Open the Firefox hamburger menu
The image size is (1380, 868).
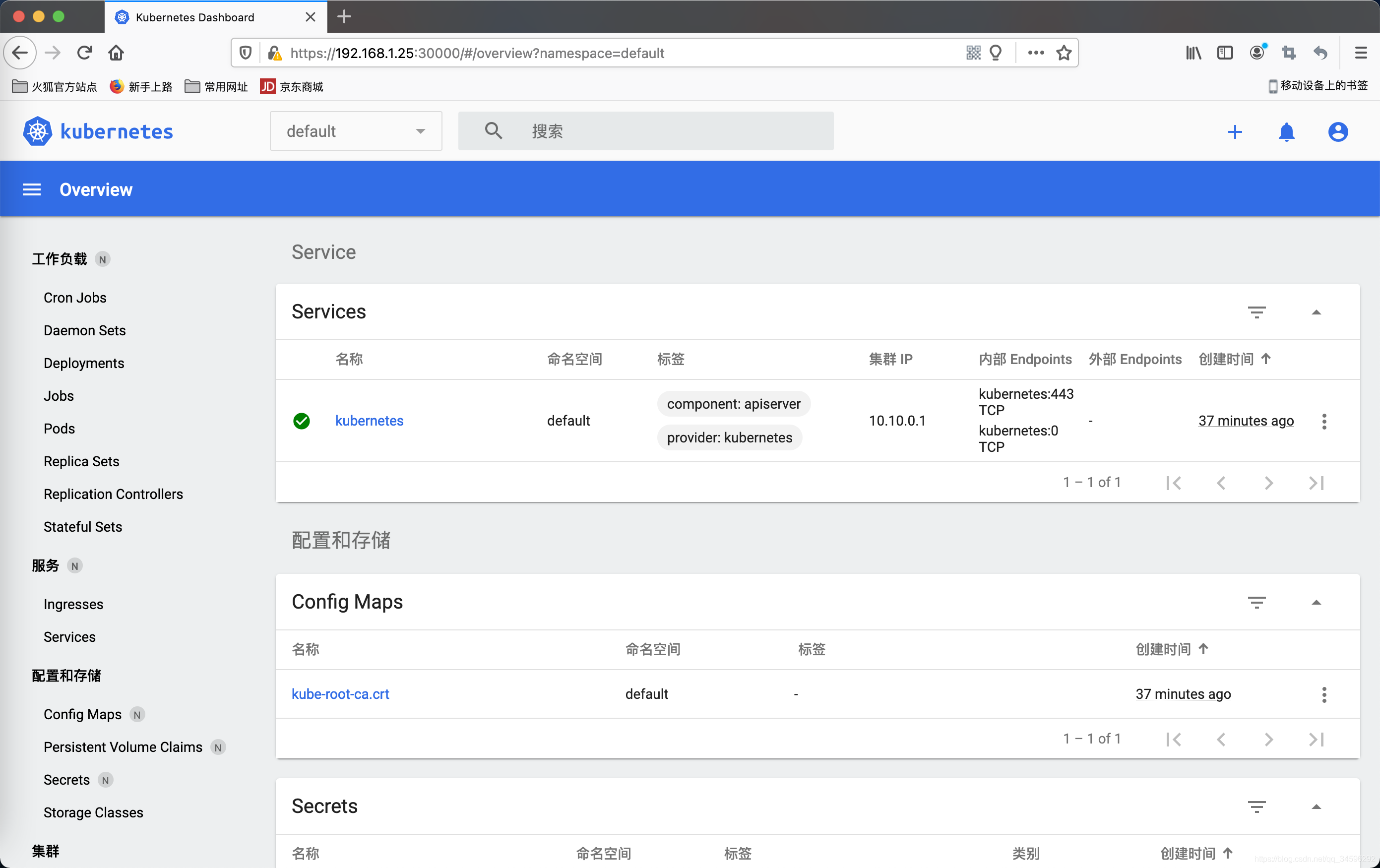(1361, 53)
